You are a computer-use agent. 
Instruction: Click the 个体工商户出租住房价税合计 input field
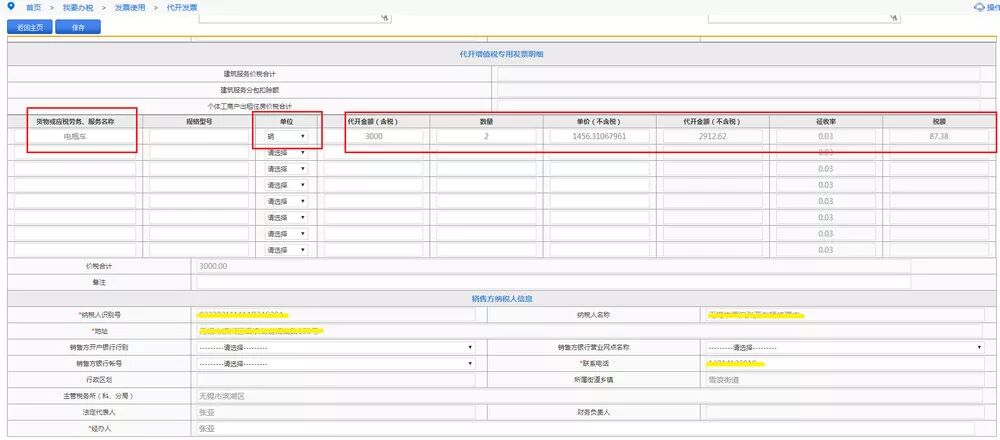[739, 106]
